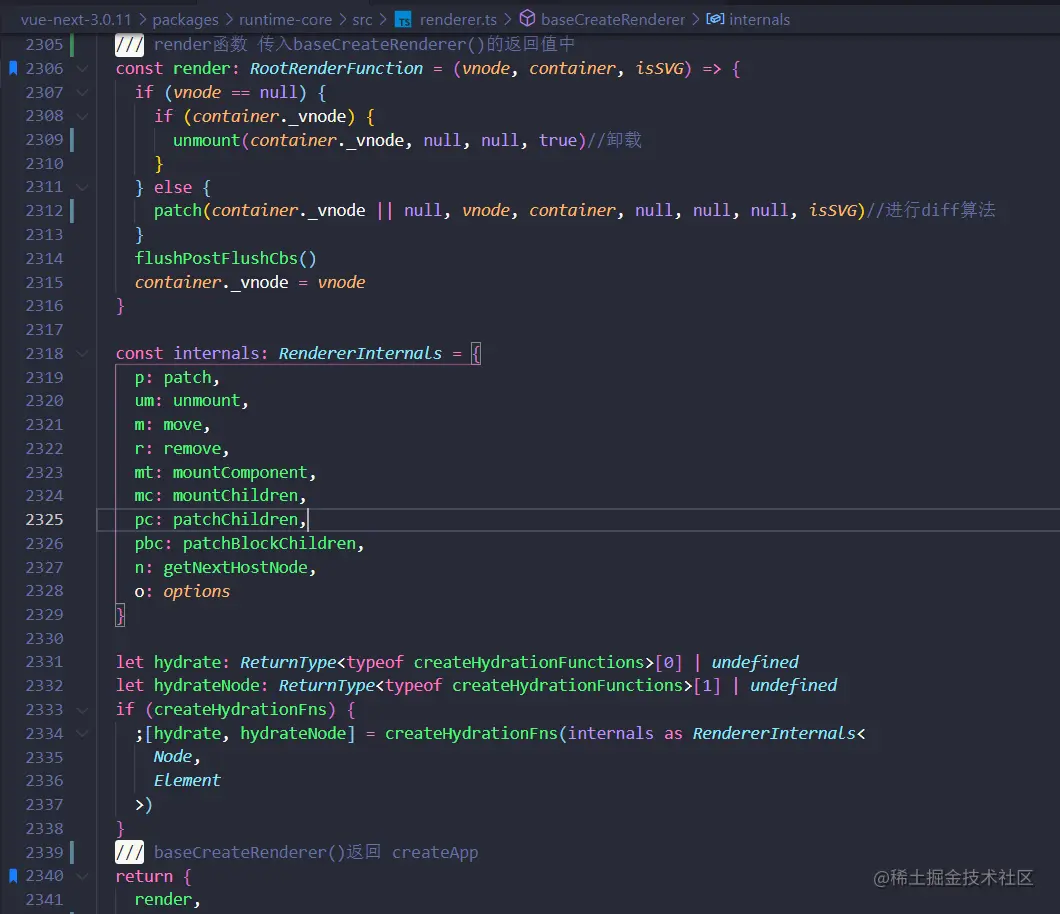Click patchChildren on line 2325
Screen dimensions: 1060x914
(235, 520)
